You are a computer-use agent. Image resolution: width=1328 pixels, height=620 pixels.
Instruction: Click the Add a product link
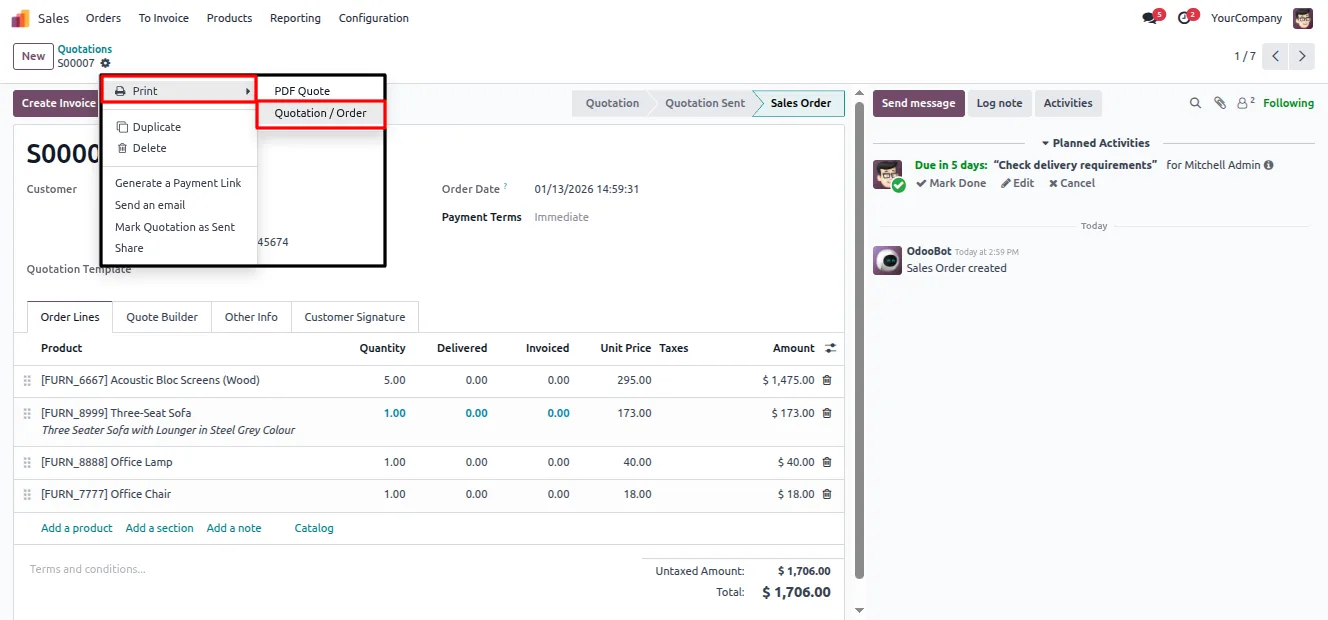[x=77, y=528]
